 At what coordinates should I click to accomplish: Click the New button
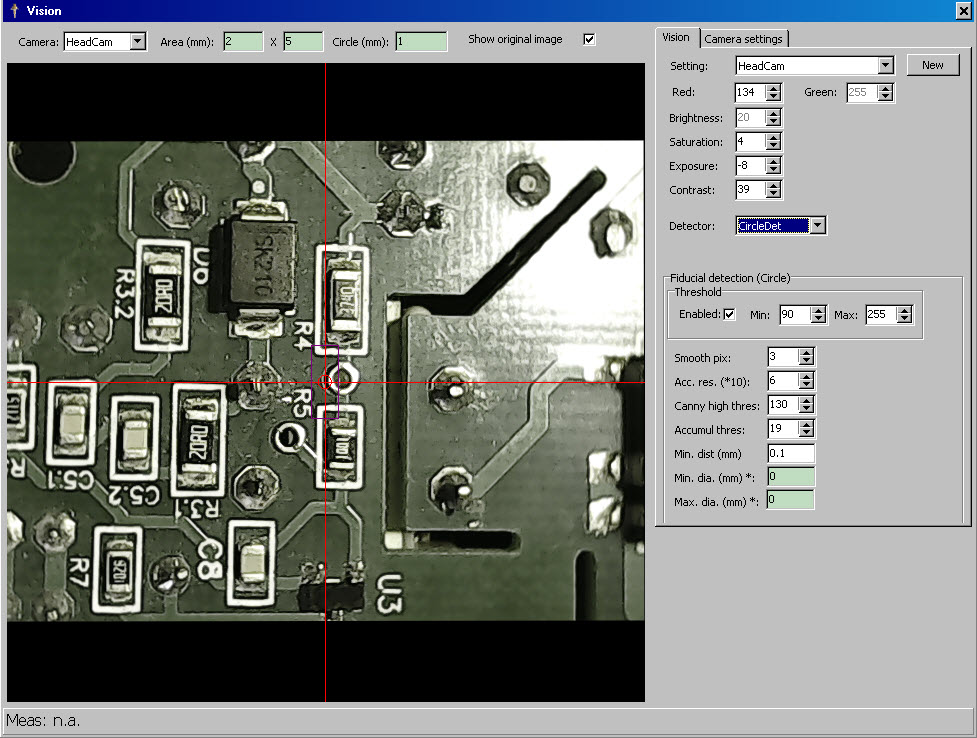tap(933, 65)
